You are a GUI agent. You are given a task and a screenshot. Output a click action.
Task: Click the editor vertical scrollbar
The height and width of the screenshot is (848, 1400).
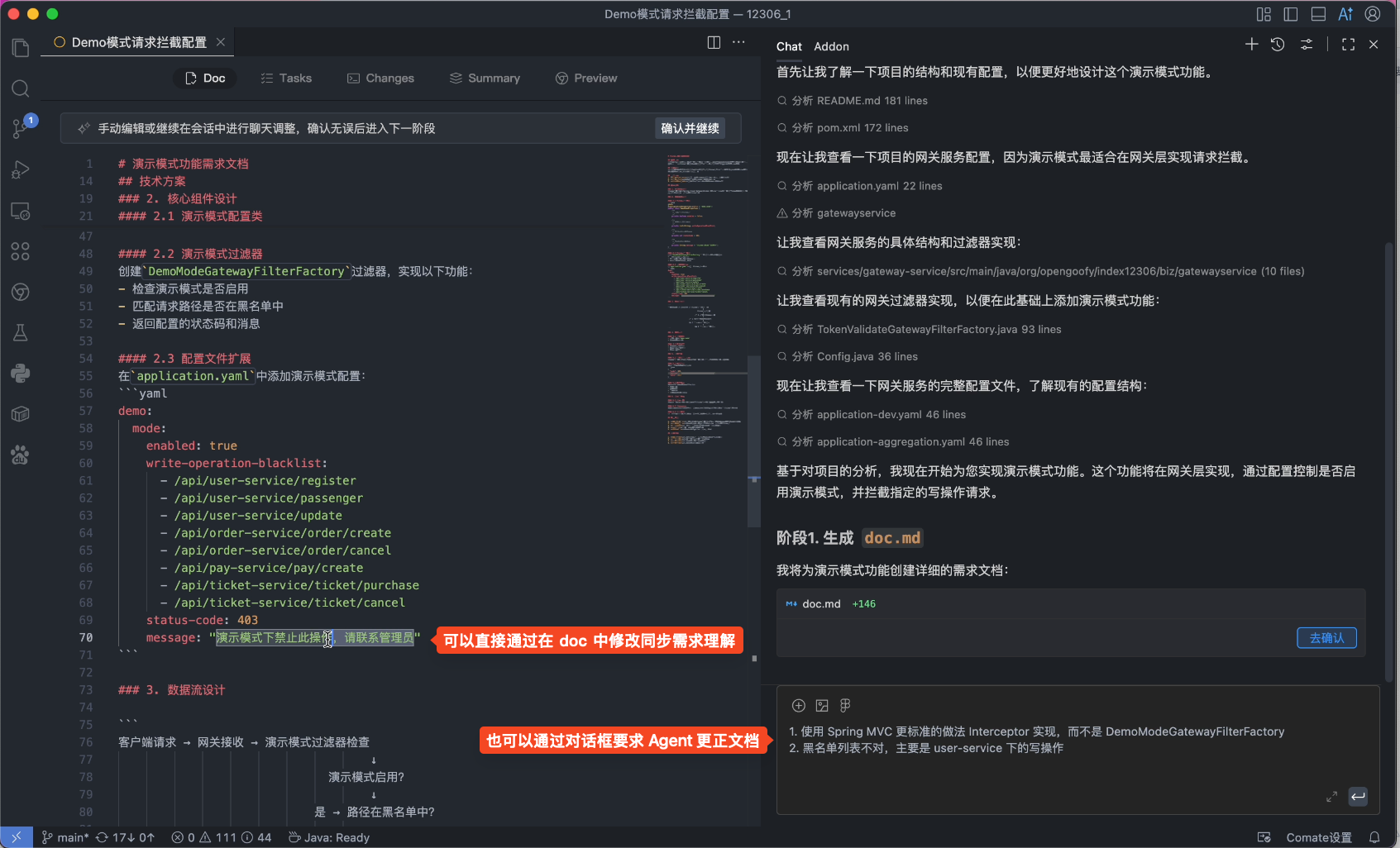click(754, 441)
